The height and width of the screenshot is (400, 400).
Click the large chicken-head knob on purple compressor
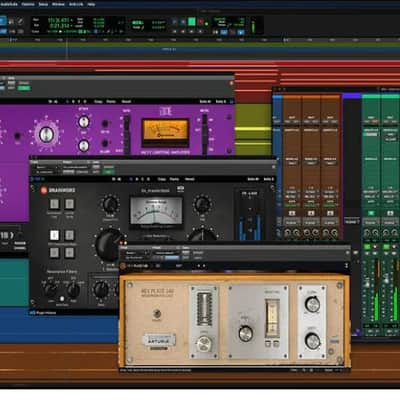tap(46, 135)
